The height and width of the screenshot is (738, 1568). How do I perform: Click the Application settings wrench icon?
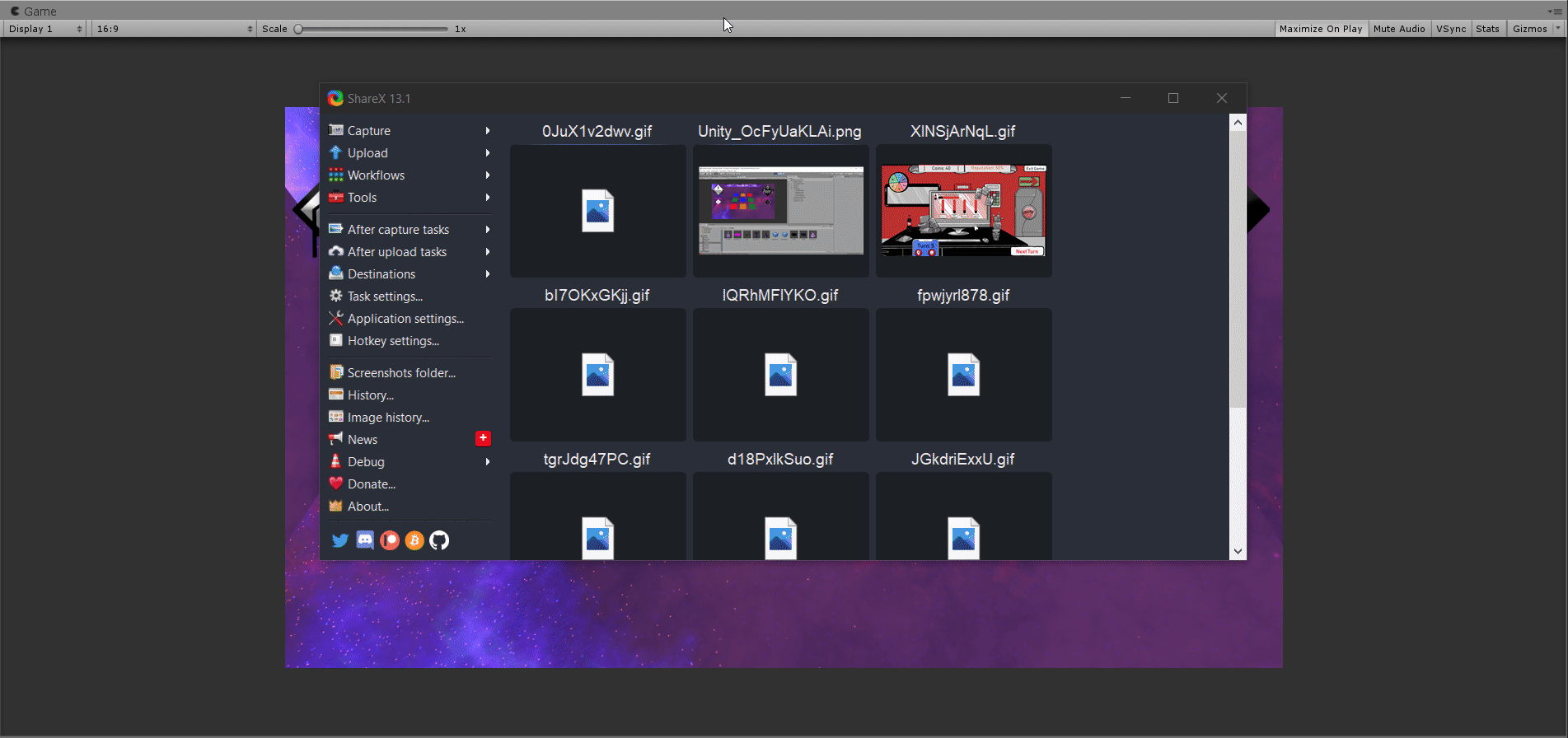point(336,318)
